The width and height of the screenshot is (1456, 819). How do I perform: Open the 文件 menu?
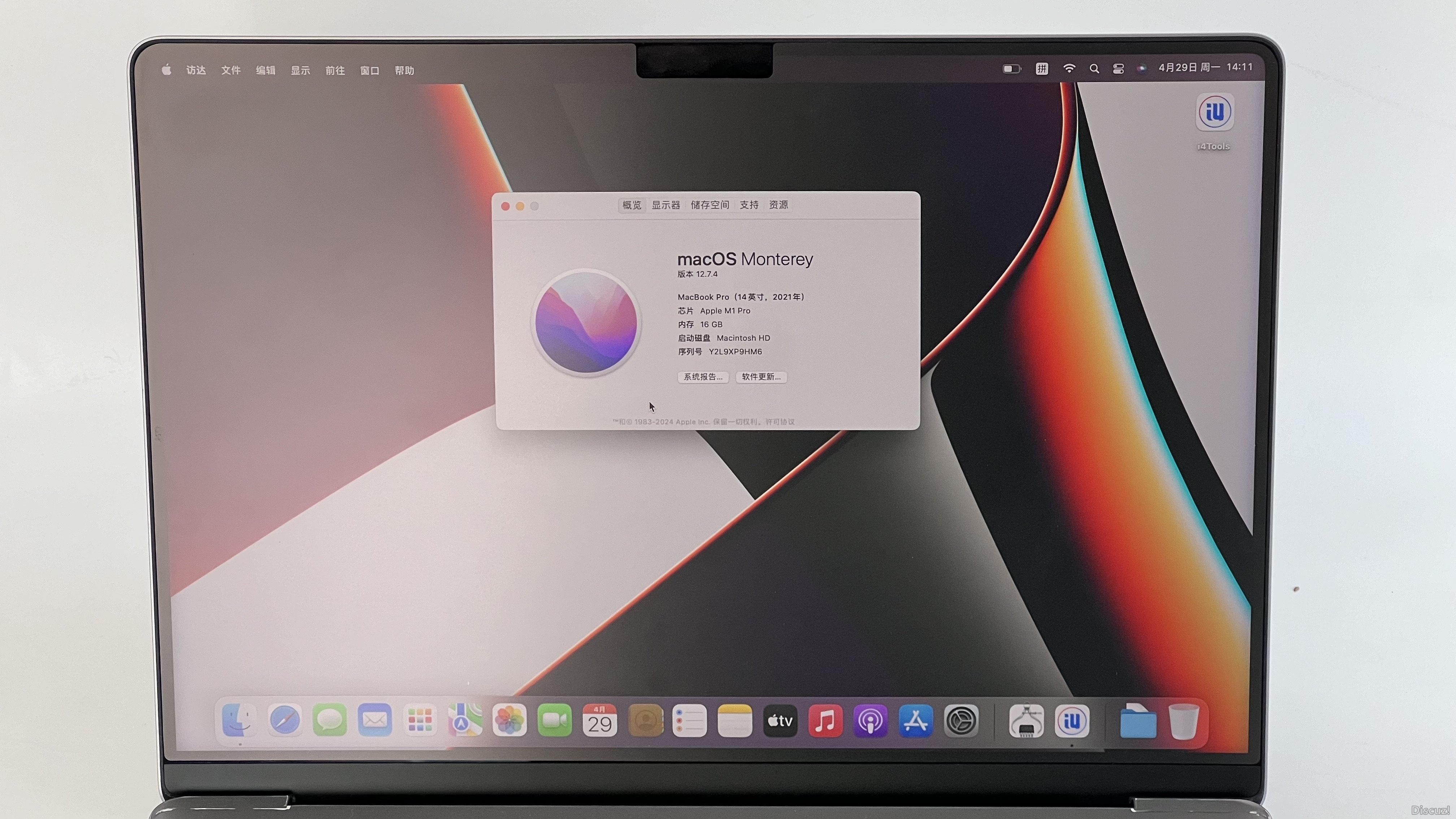[231, 70]
